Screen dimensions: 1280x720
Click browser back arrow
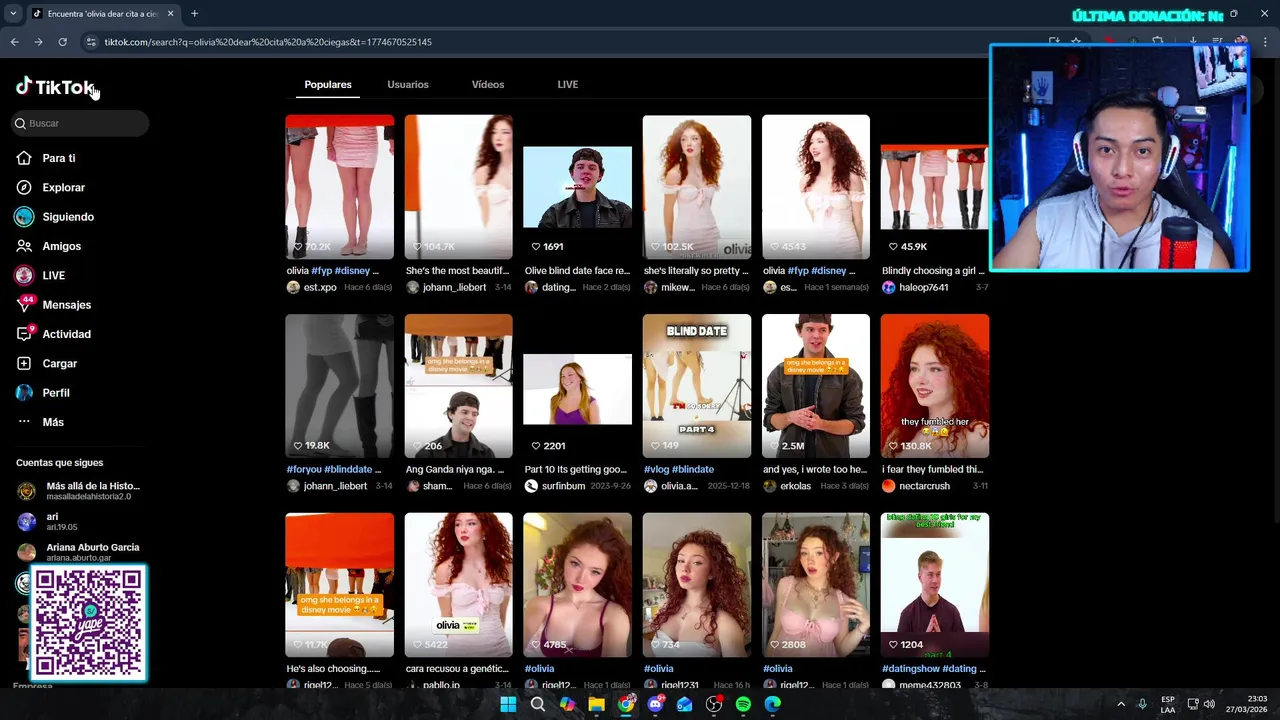(x=14, y=42)
